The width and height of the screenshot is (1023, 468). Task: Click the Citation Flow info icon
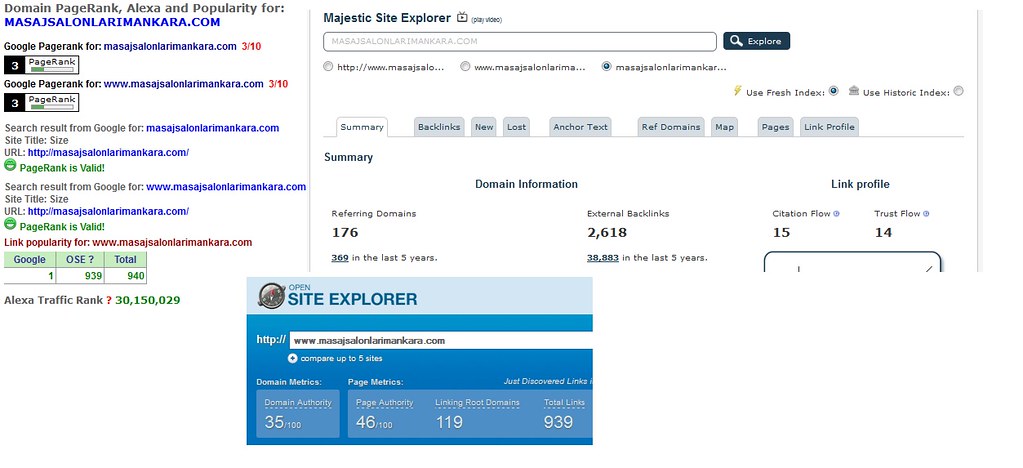pos(836,213)
